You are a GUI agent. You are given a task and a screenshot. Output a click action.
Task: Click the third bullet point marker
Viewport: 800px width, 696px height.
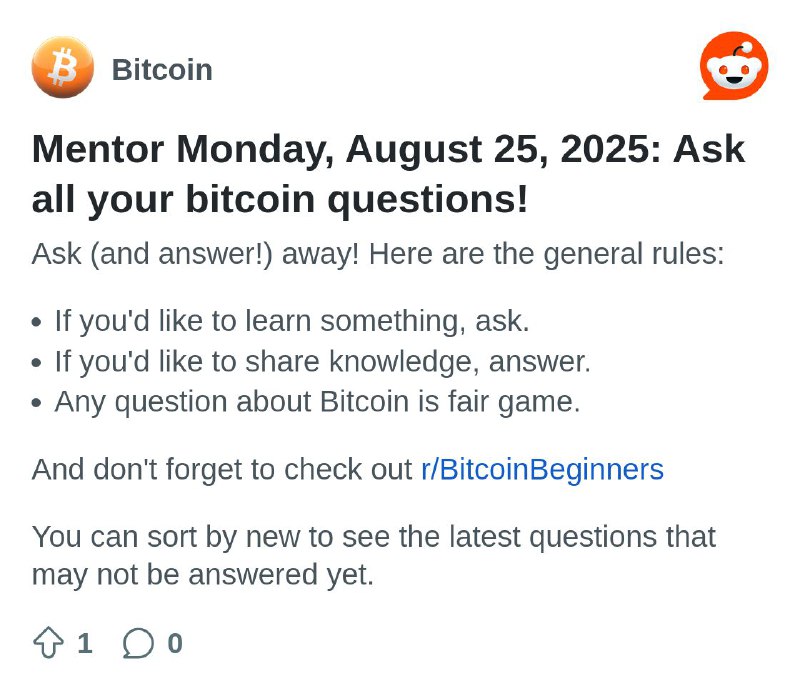coord(36,403)
